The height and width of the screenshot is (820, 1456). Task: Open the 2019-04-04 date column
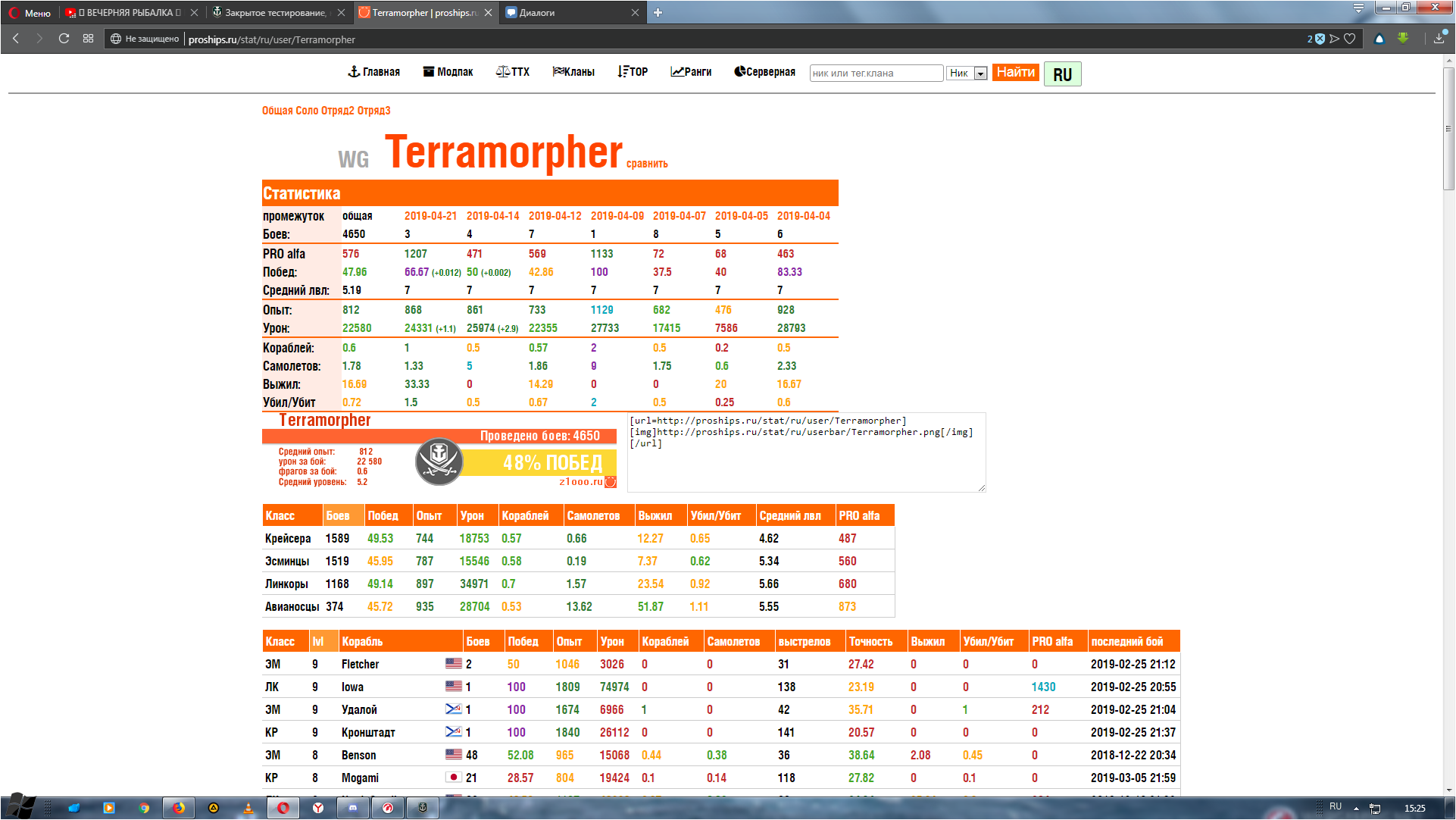coord(803,216)
